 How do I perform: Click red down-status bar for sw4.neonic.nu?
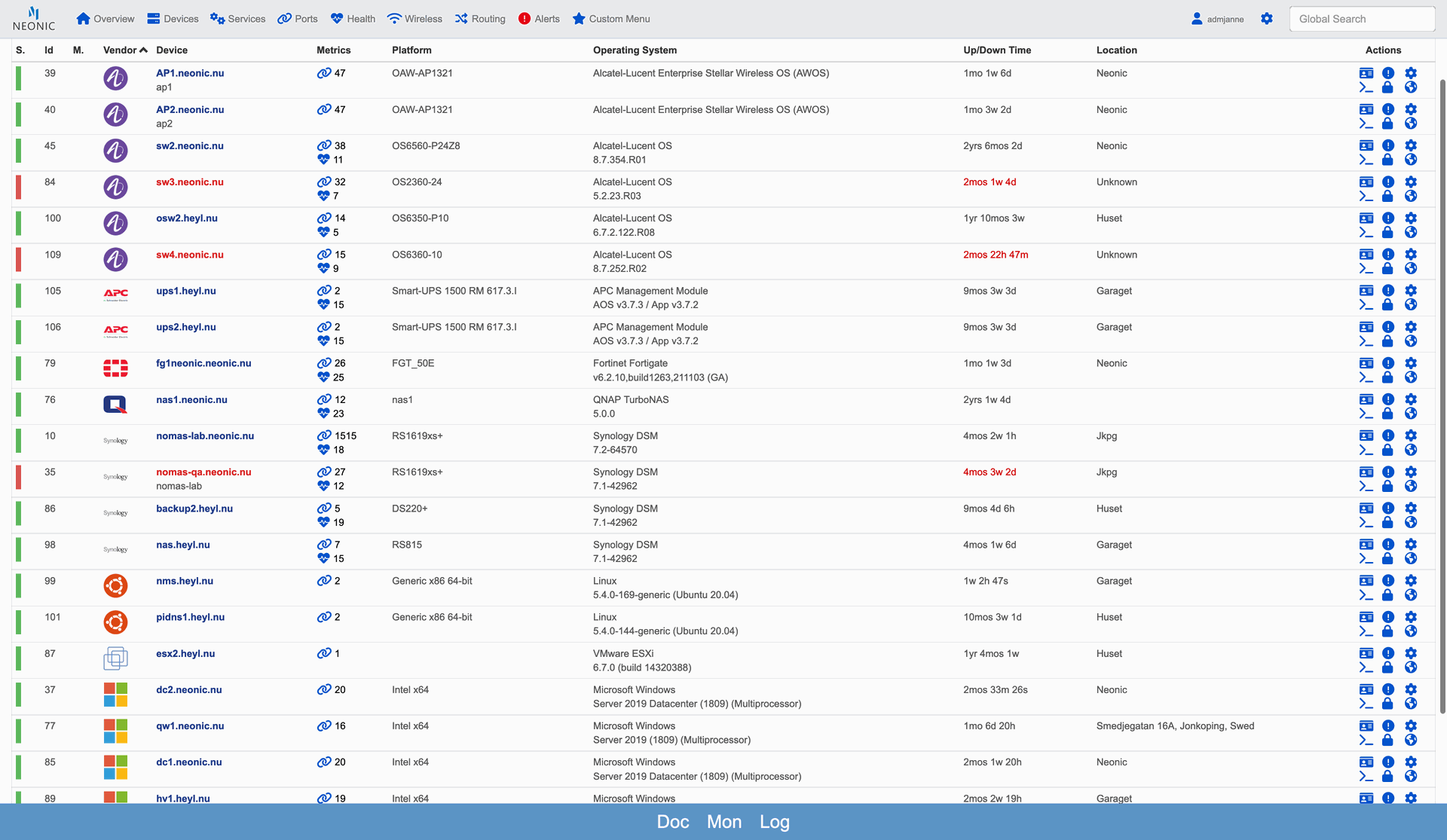click(x=19, y=260)
